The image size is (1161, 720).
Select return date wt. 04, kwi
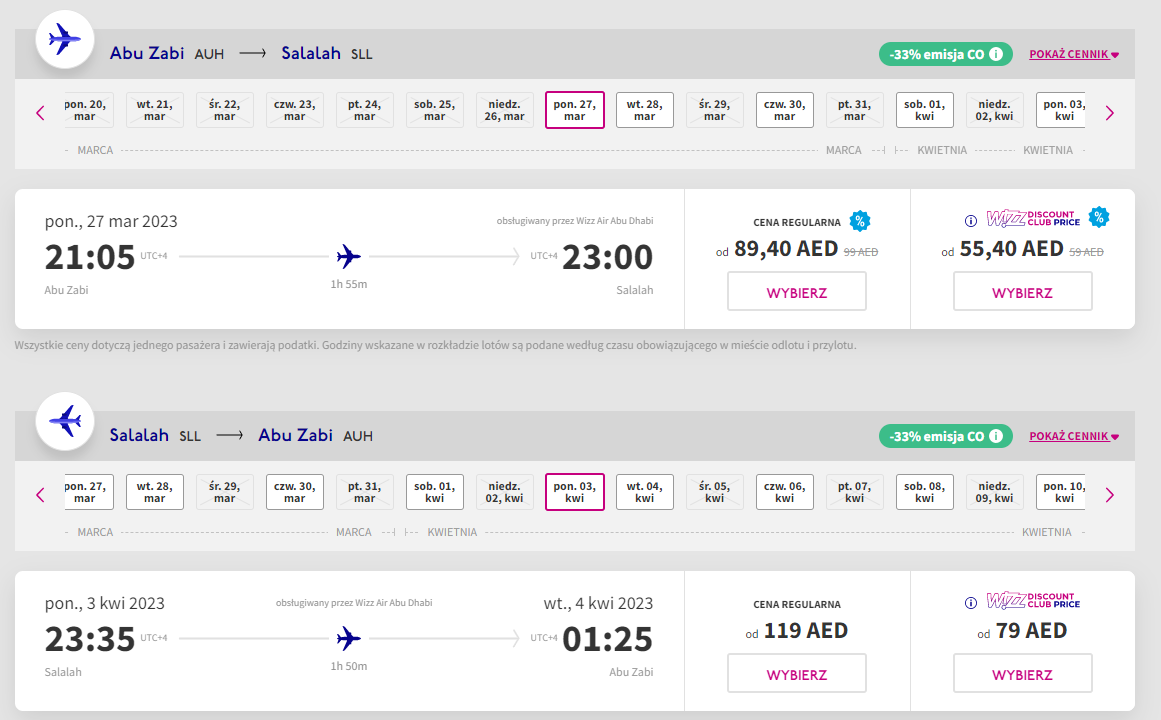644,493
